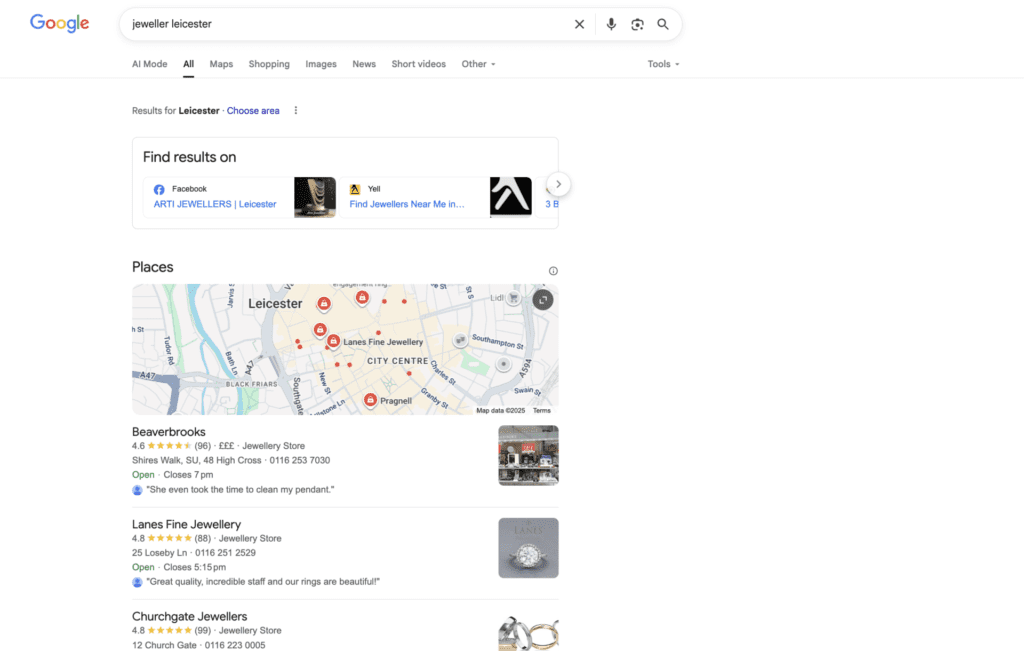The width and height of the screenshot is (1024, 651).
Task: Switch to the Shopping tab
Action: 269,64
